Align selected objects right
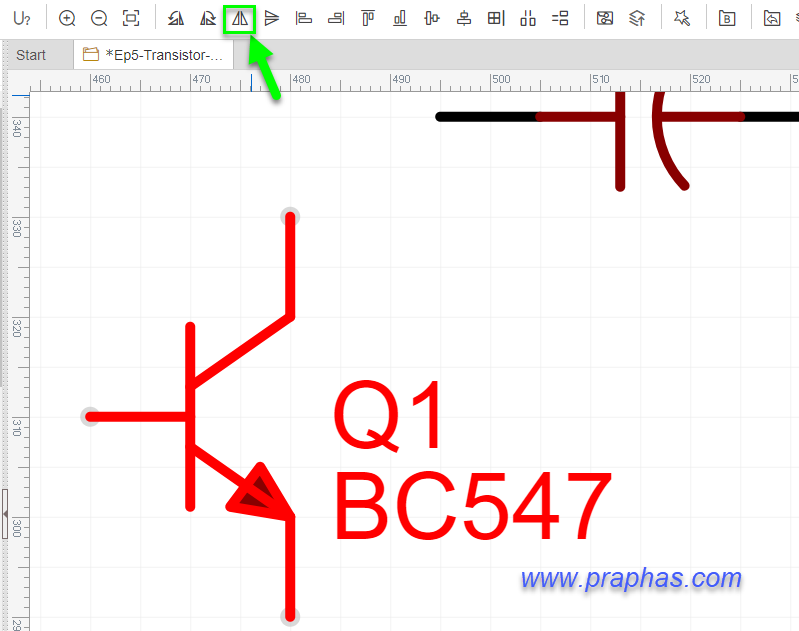The height and width of the screenshot is (631, 799). 336,19
